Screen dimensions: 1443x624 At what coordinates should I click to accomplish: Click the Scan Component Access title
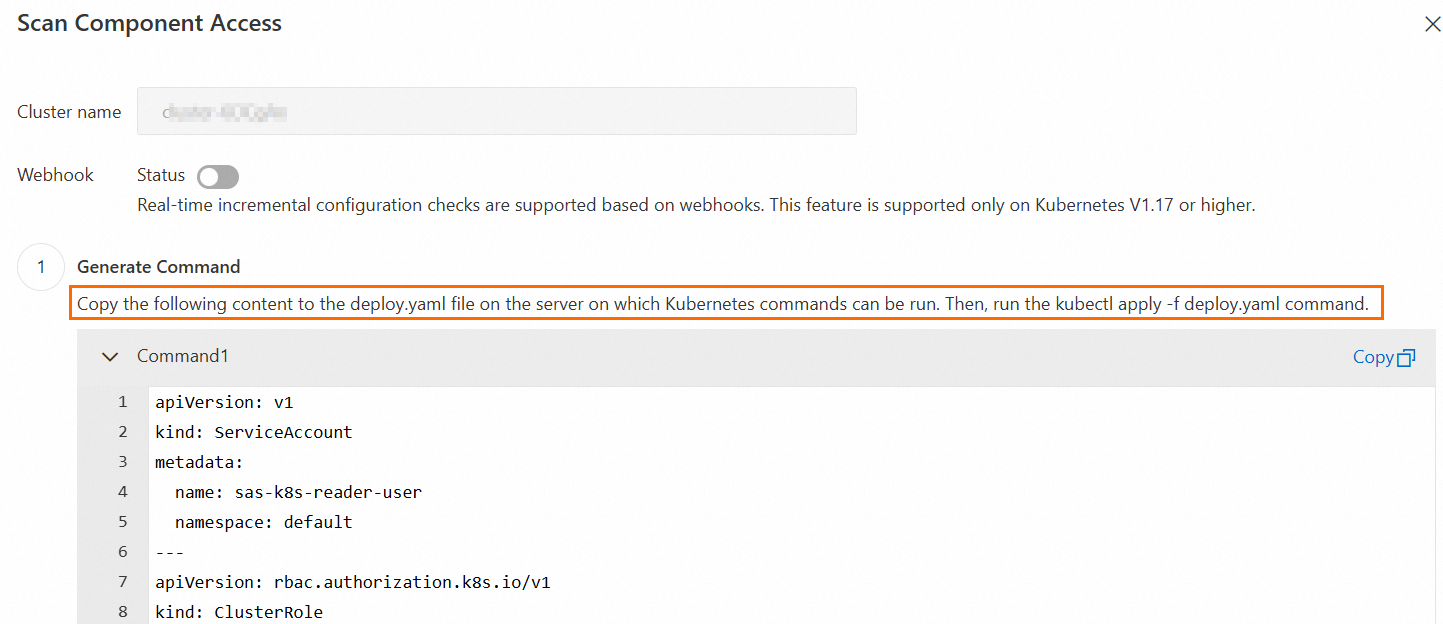click(x=149, y=23)
